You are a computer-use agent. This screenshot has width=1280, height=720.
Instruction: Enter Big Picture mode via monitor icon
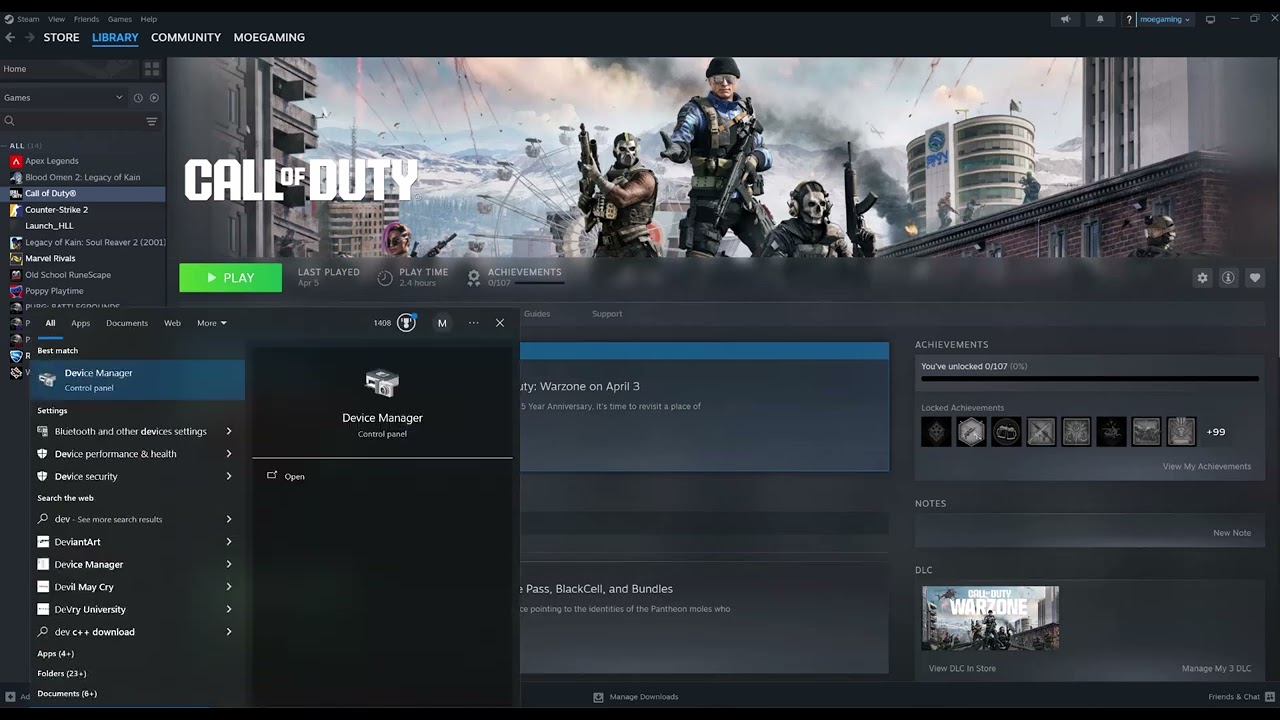tap(1210, 19)
